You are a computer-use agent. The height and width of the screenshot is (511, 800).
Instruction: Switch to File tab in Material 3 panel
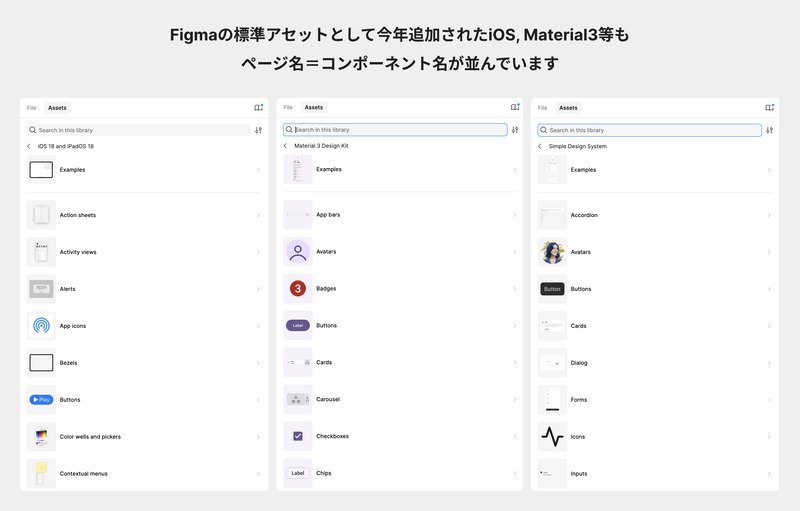coord(288,107)
